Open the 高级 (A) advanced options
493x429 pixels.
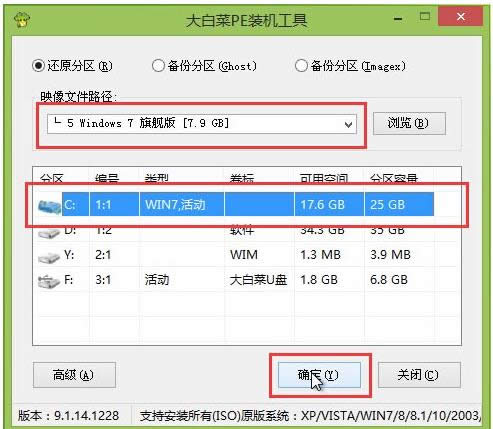74,375
